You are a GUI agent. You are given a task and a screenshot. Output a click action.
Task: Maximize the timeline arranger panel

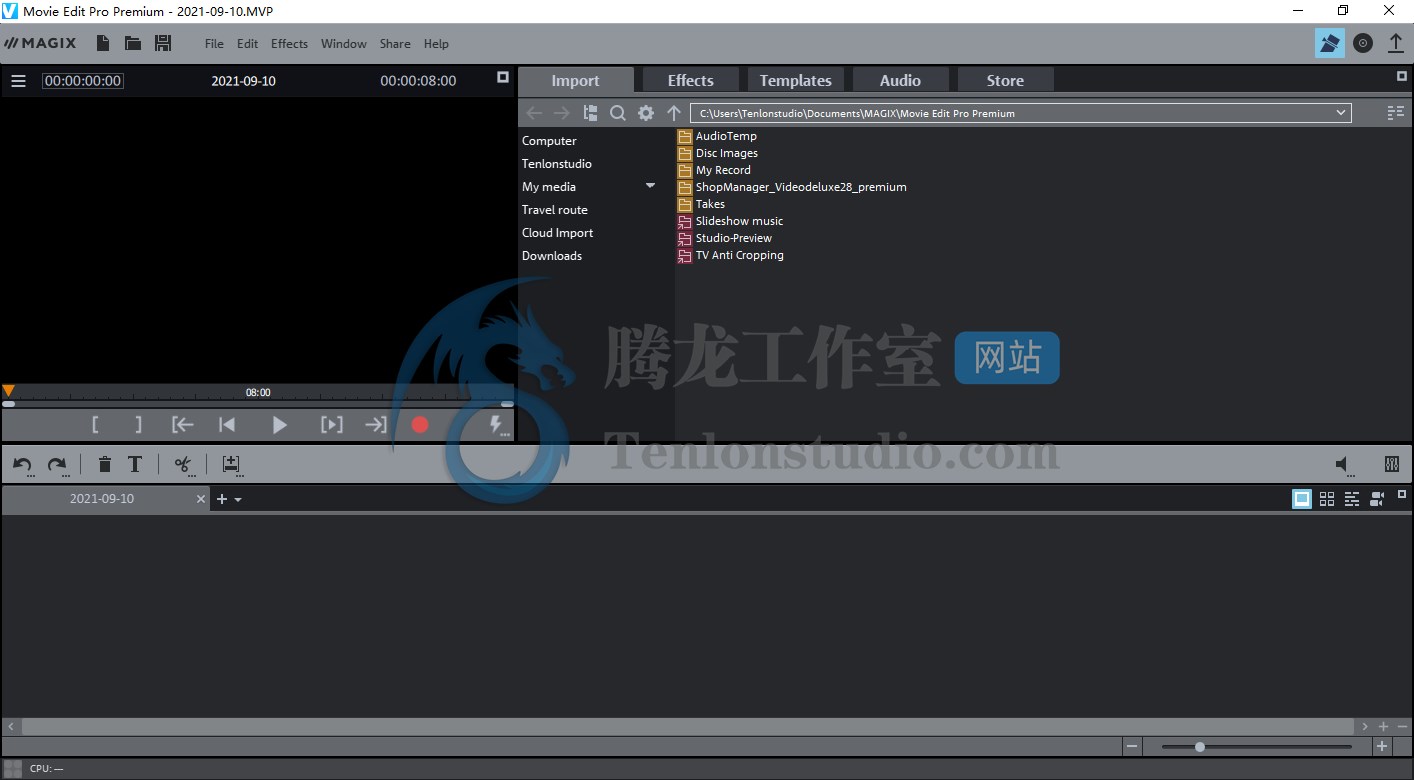point(1401,494)
